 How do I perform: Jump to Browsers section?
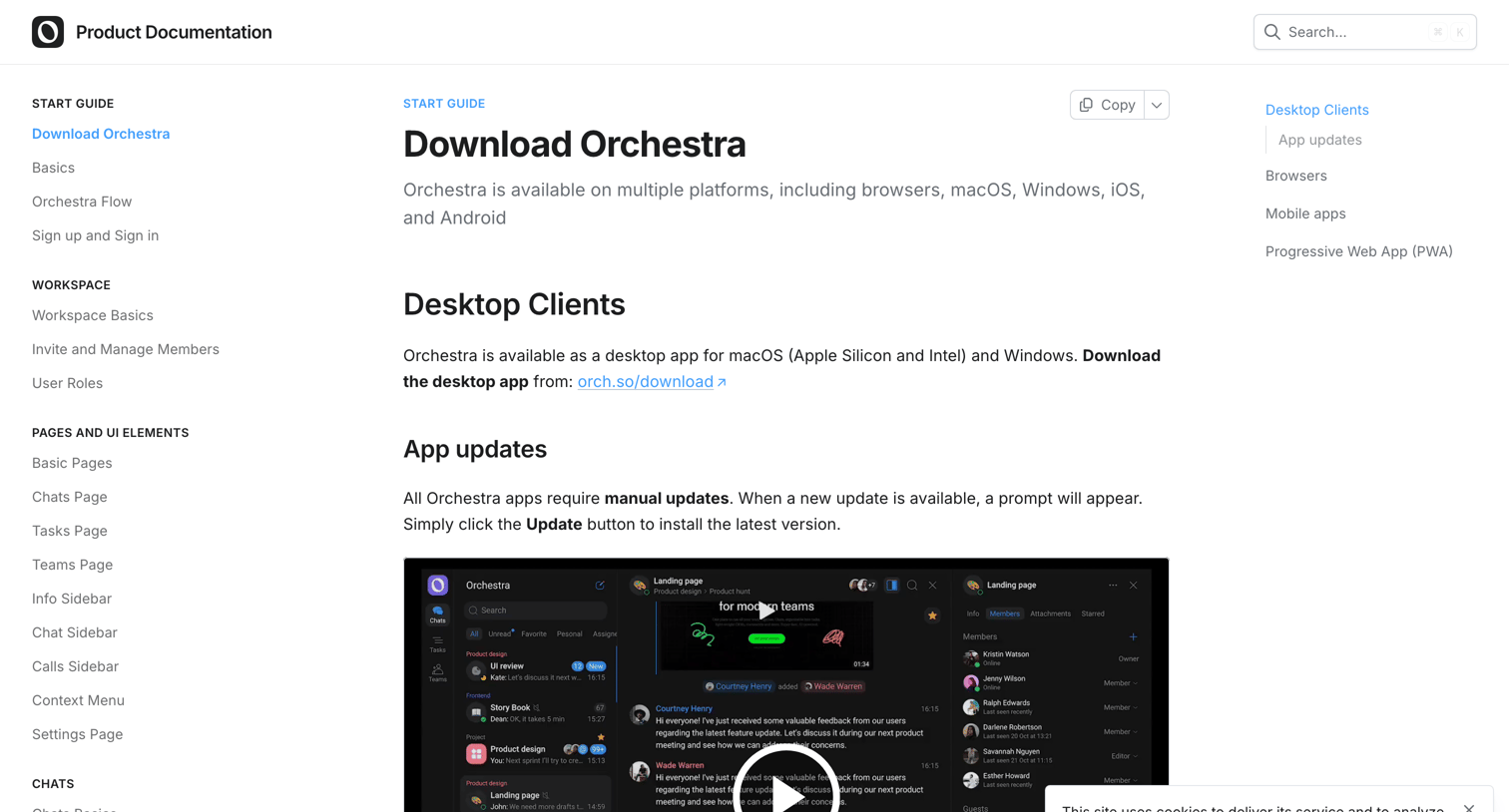[x=1295, y=176]
